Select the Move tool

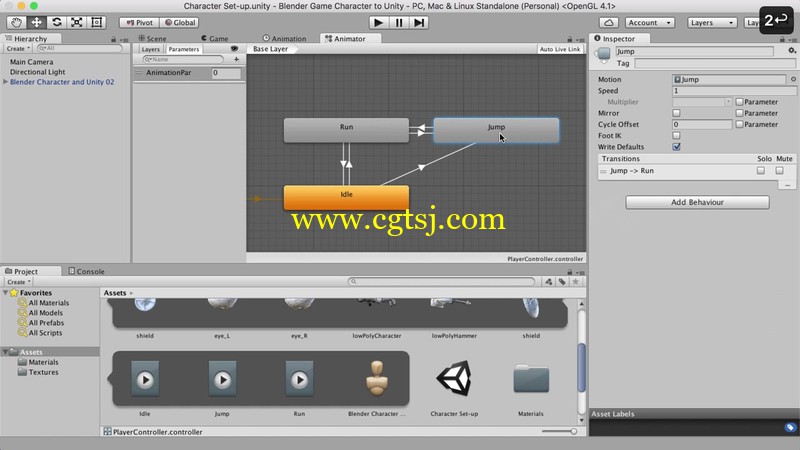pyautogui.click(x=36, y=22)
